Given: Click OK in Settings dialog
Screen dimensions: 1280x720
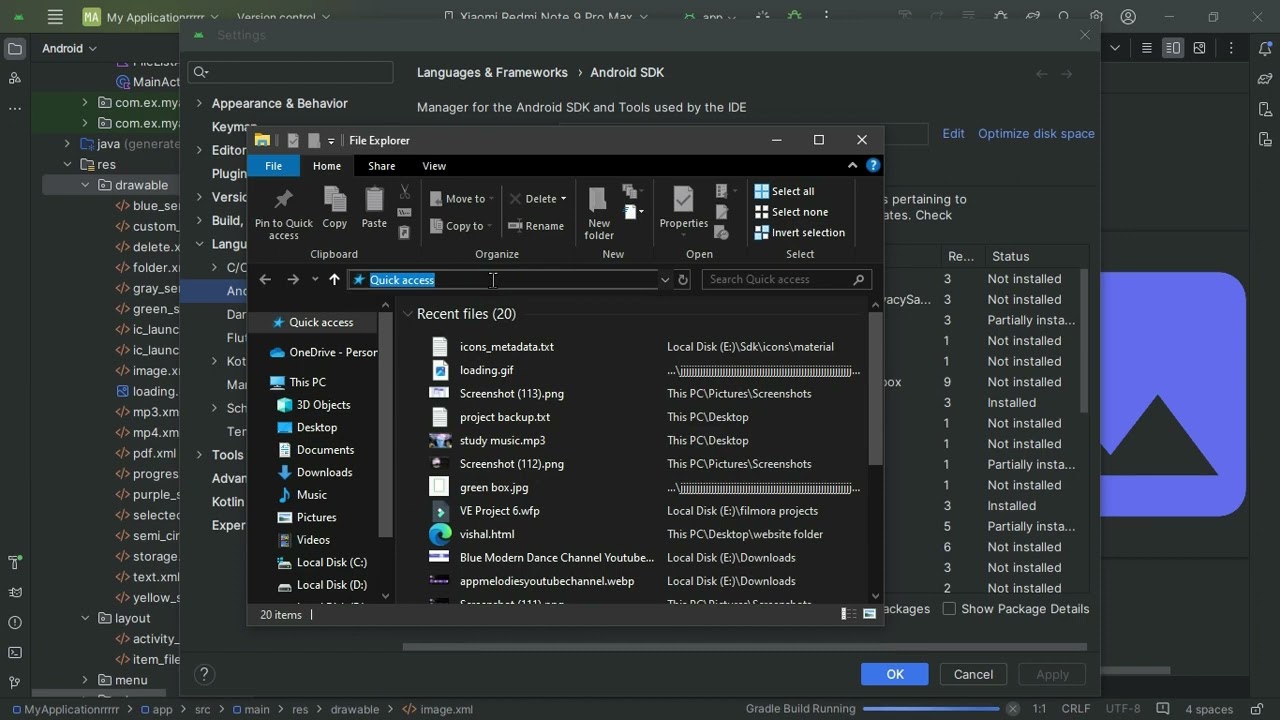Looking at the screenshot, I should (x=895, y=675).
